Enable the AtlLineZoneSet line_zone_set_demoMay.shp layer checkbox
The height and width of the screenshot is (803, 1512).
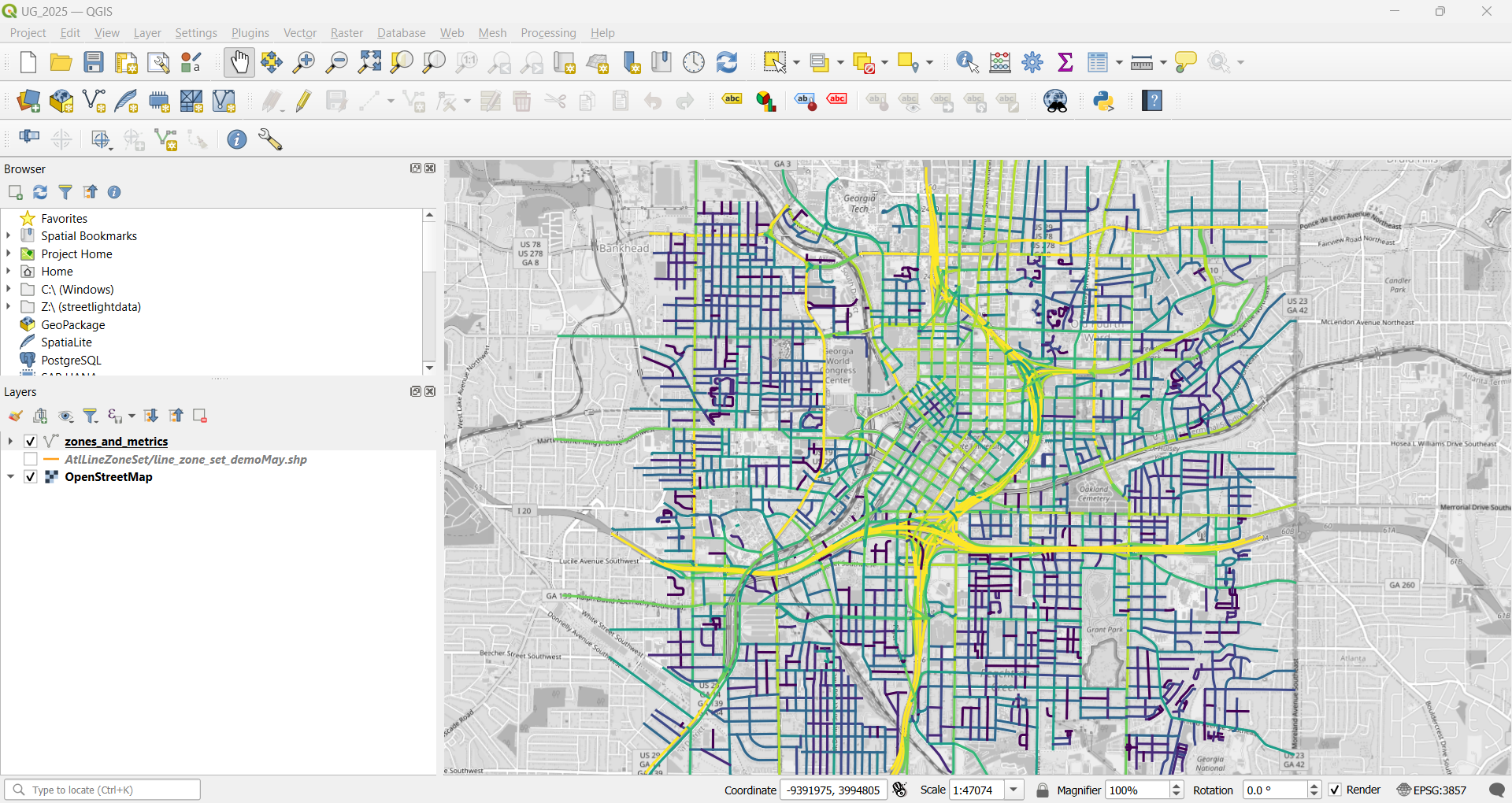(31, 459)
